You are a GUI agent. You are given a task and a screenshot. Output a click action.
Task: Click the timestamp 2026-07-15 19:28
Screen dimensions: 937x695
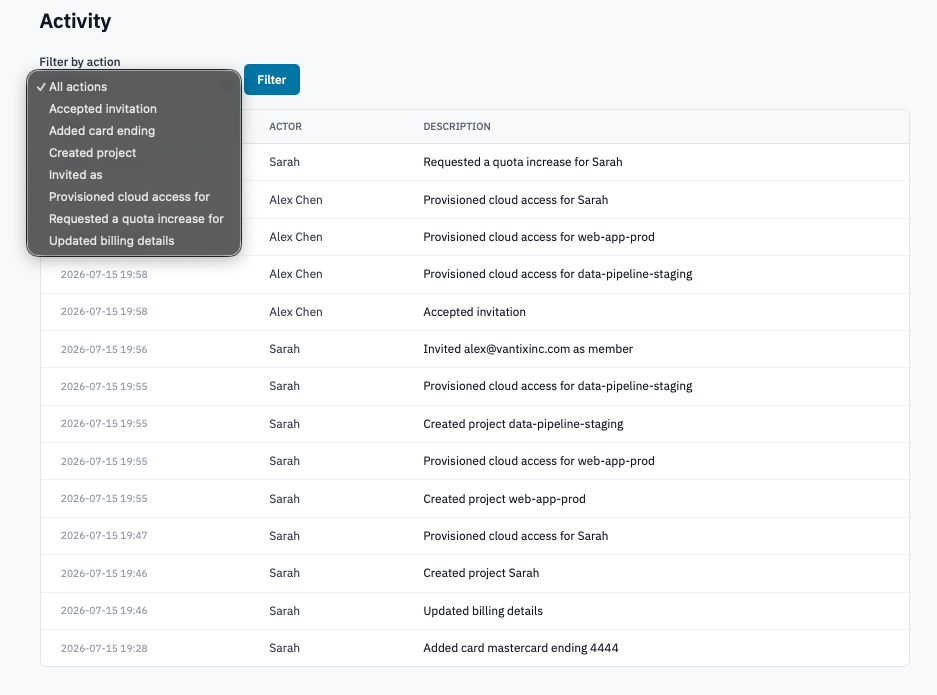[104, 648]
